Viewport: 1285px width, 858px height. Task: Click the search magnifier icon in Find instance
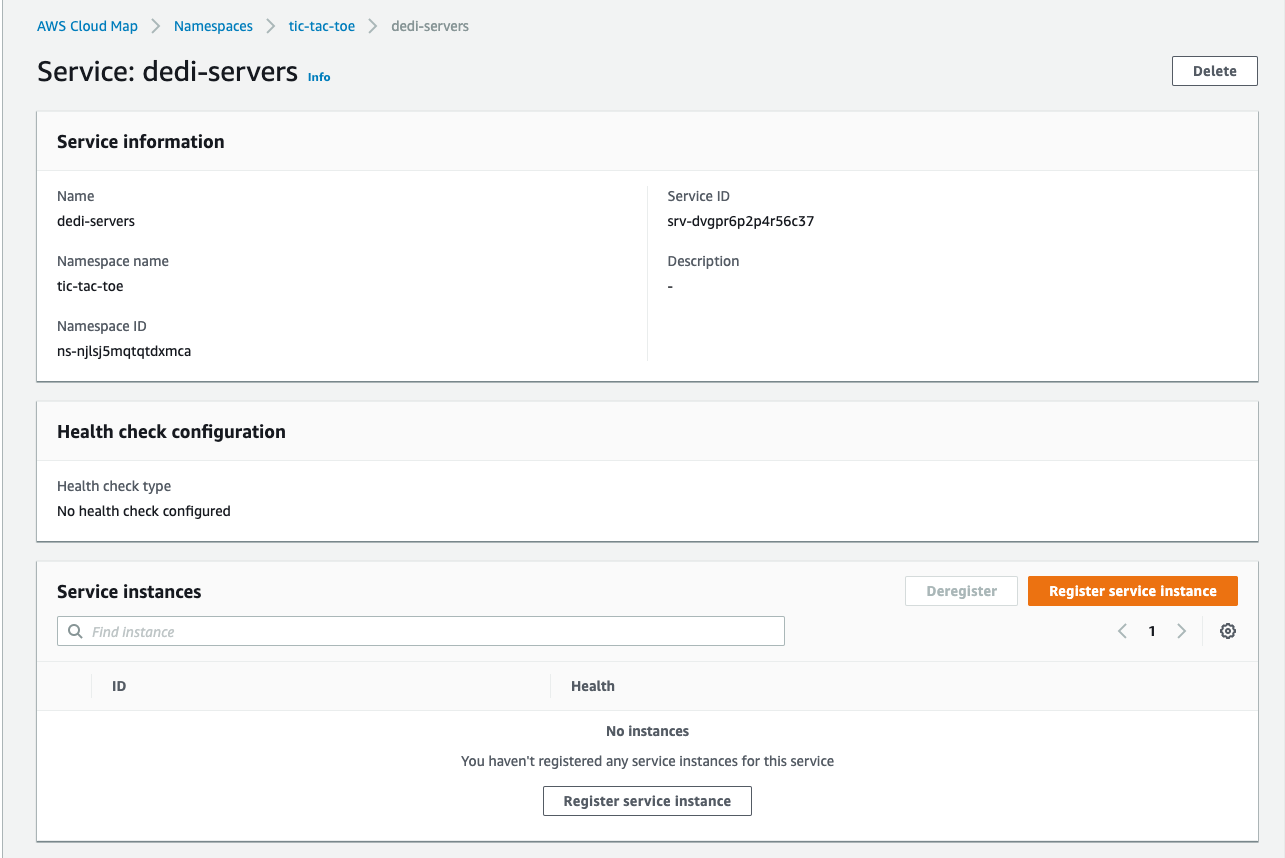[x=75, y=631]
